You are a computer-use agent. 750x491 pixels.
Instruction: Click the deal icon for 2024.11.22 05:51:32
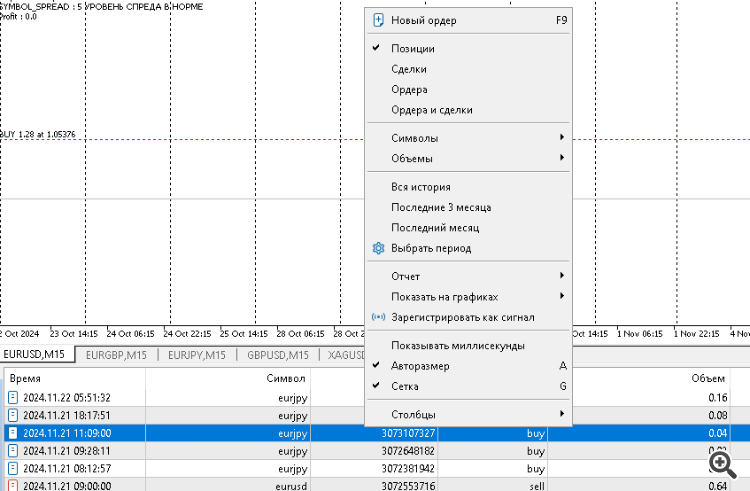[13, 398]
